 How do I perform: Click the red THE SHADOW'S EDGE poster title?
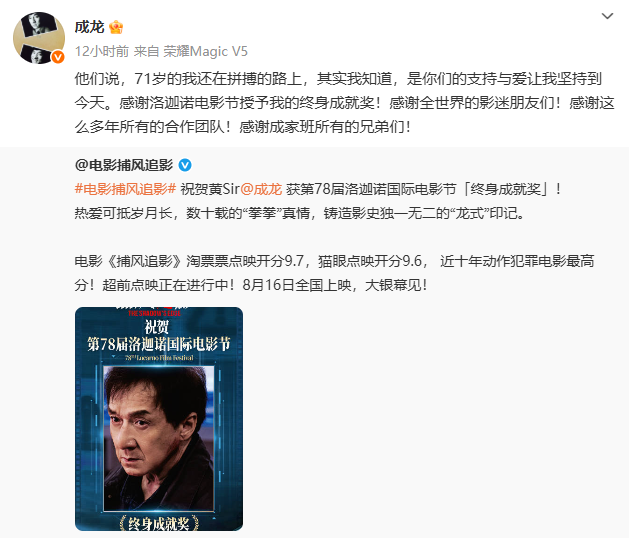point(154,313)
